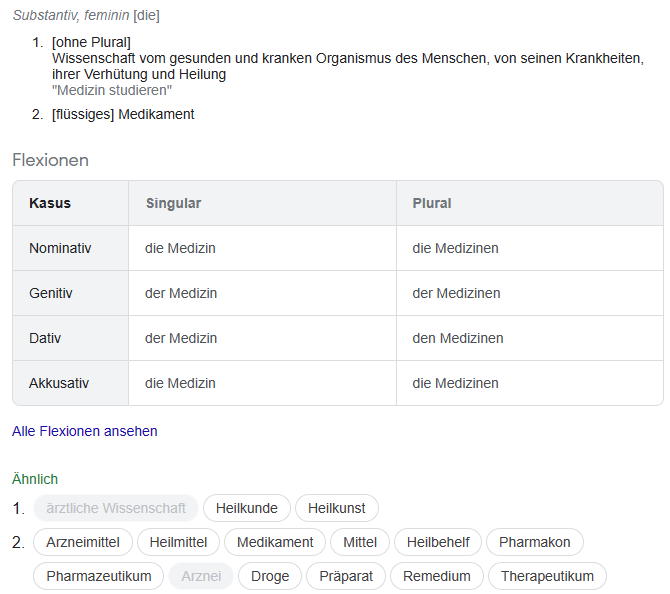
Task: Open the 'Alle Flexionen ansehen' link
Action: click(85, 431)
